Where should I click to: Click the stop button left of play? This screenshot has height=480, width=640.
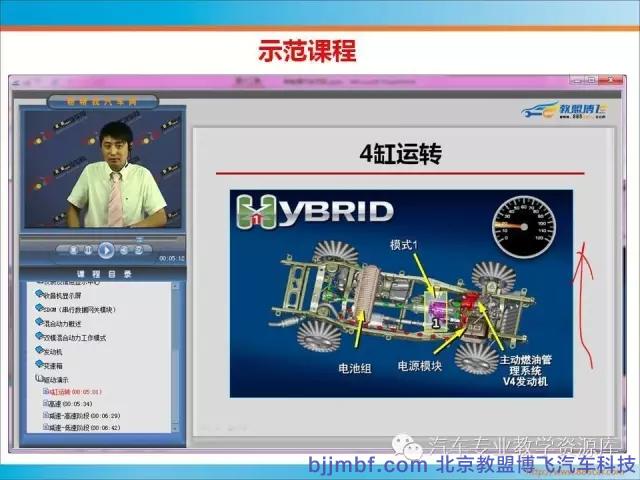(x=74, y=250)
